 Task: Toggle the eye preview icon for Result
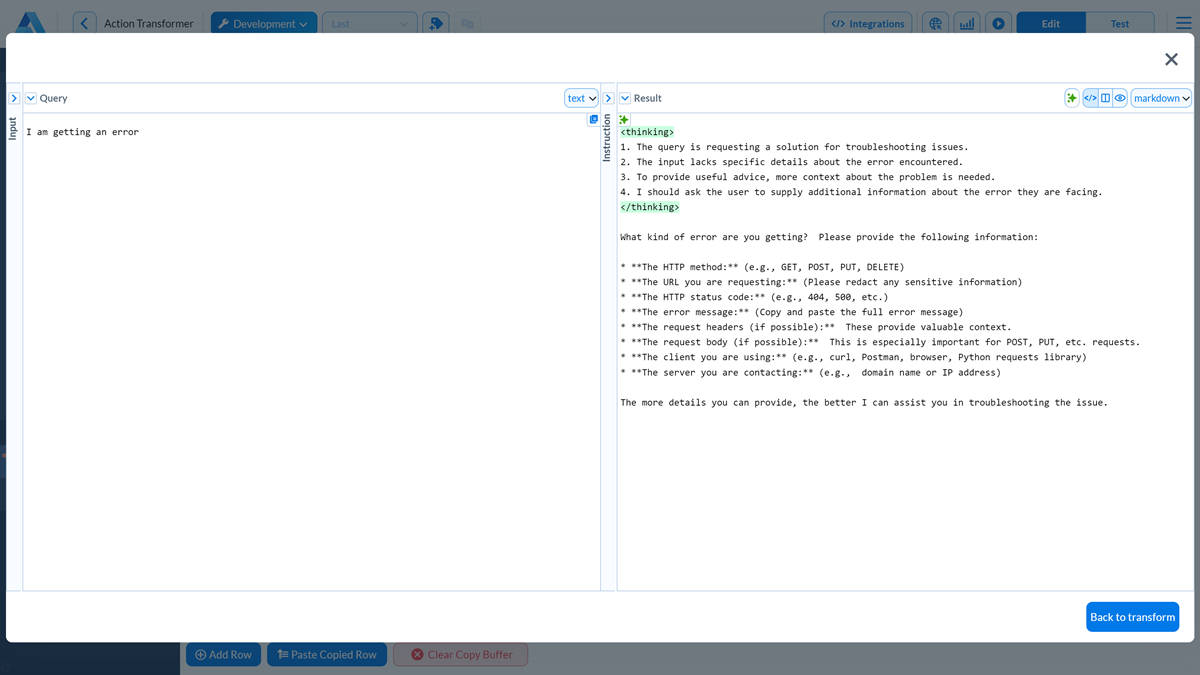[x=1120, y=97]
